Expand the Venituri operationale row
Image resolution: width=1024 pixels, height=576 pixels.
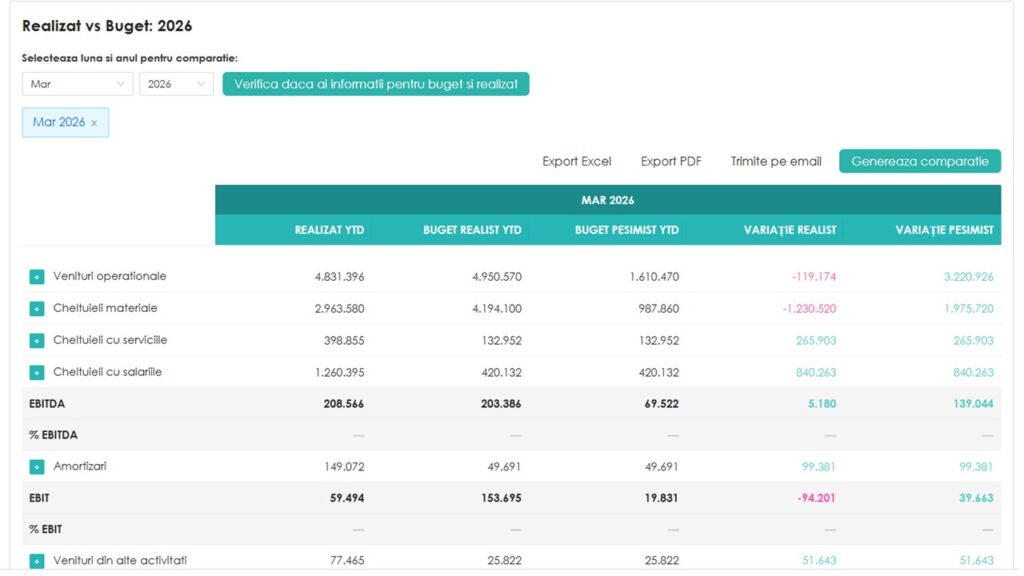click(x=37, y=277)
